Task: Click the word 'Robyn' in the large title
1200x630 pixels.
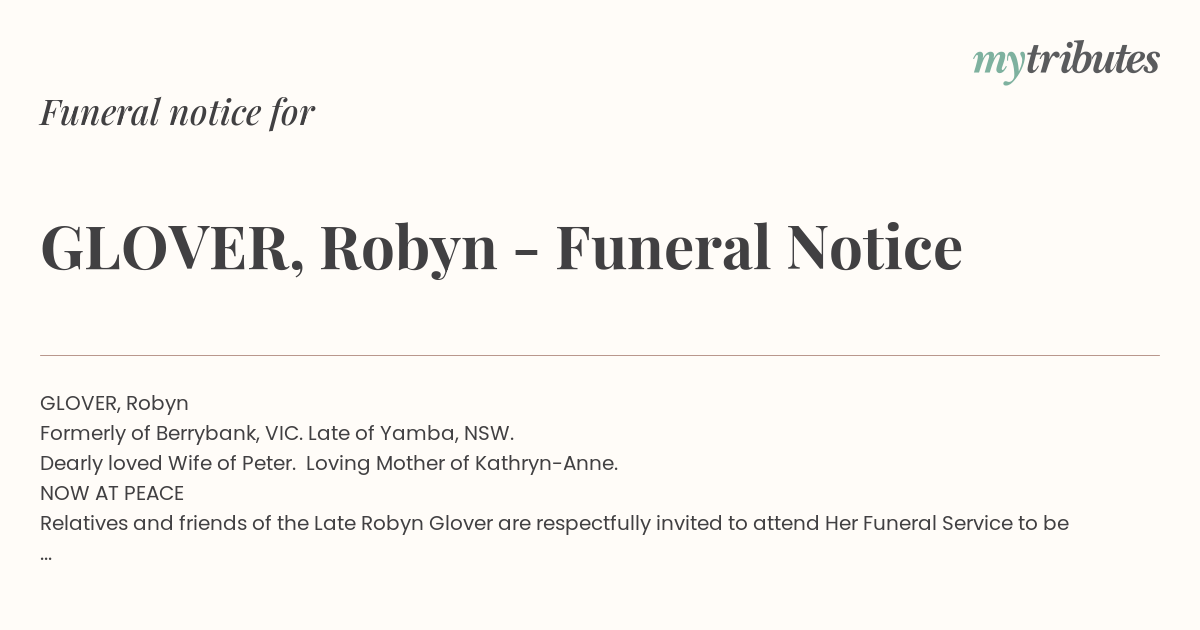Action: [408, 250]
